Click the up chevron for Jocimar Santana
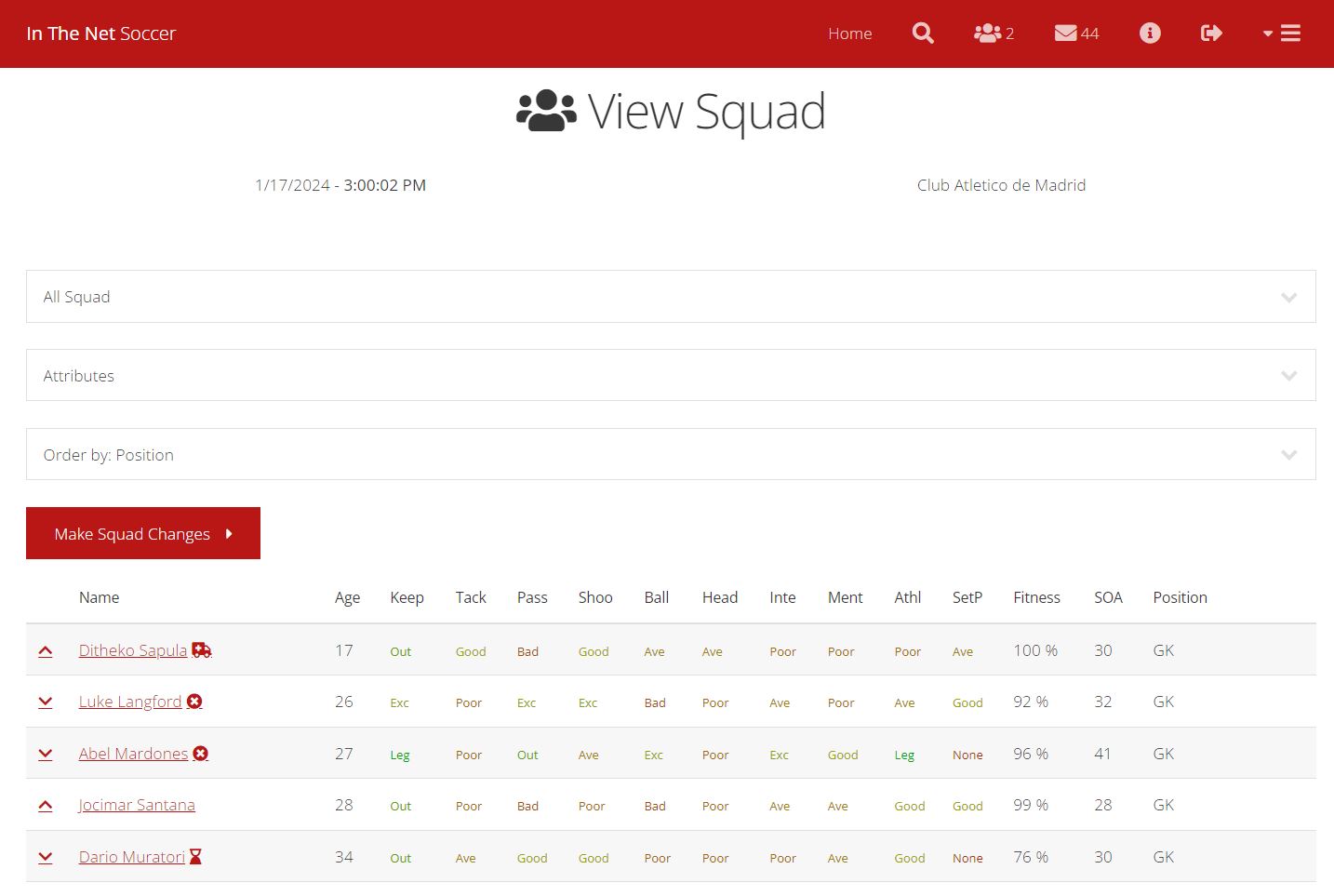1334x896 pixels. (45, 806)
